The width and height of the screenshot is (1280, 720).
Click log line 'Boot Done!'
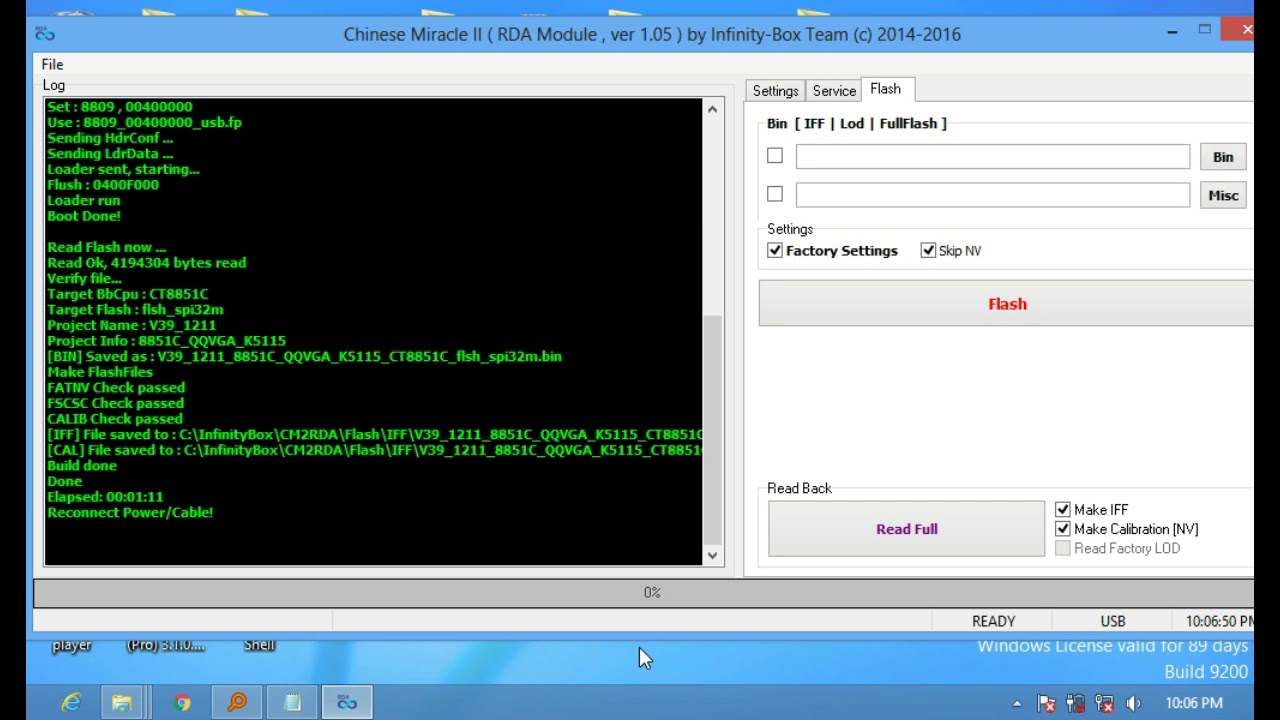[84, 216]
